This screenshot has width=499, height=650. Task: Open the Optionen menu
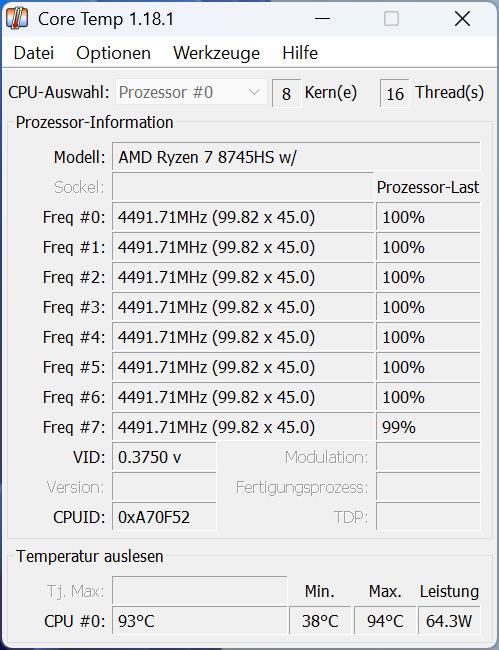click(113, 53)
